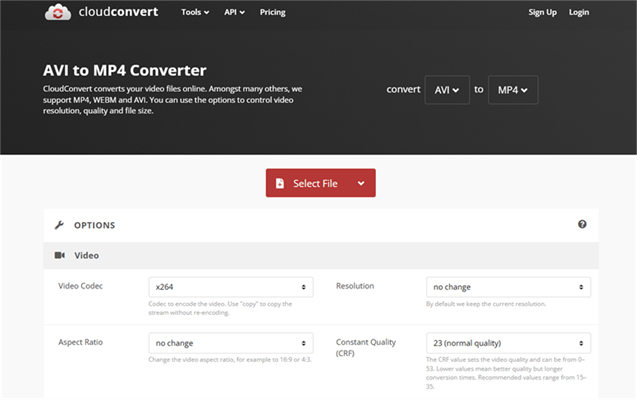
Task: Open the Resolution no change dropdown
Action: 508,287
